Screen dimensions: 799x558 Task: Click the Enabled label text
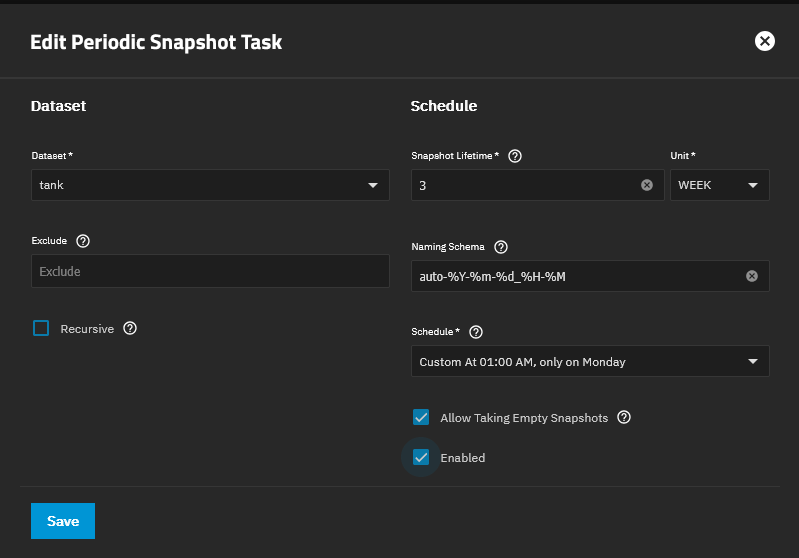click(463, 458)
